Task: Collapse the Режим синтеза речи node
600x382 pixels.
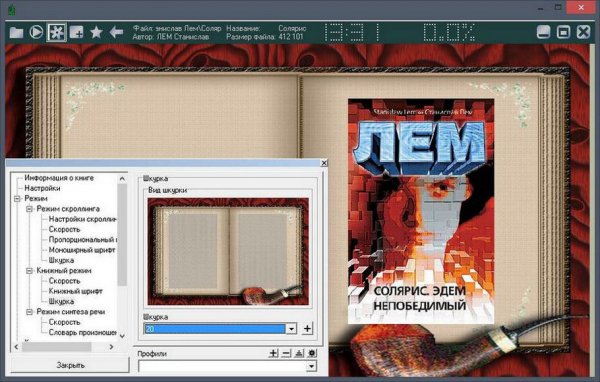Action: pyautogui.click(x=29, y=312)
